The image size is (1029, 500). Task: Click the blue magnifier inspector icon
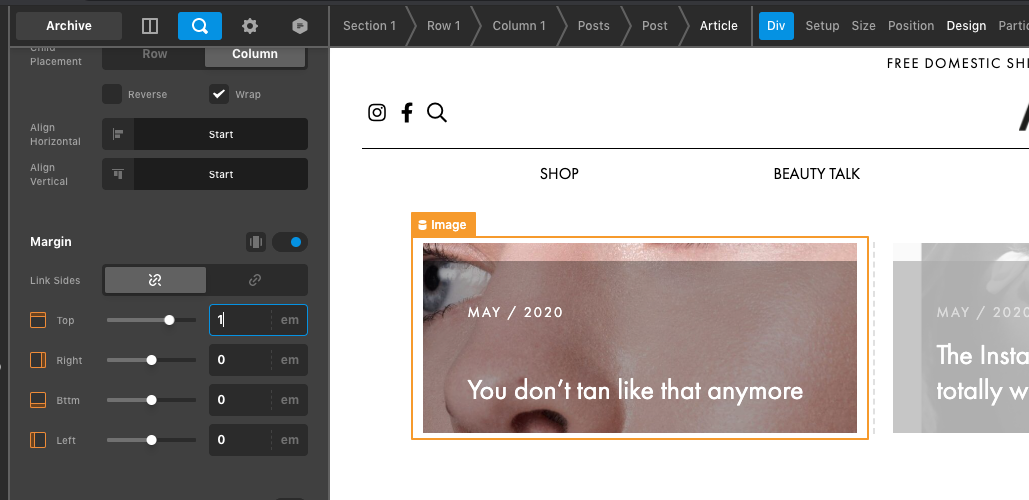[200, 26]
